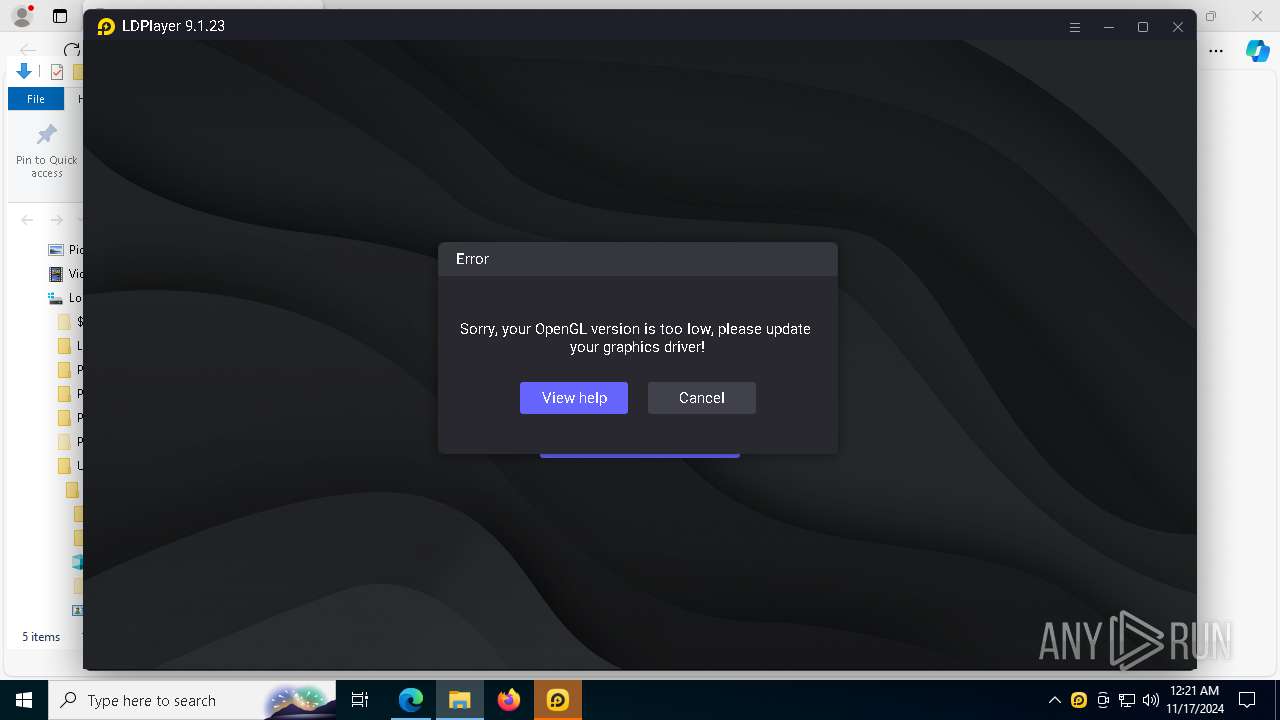
Task: Click the LDPlayer system tray icon
Action: [x=1078, y=700]
